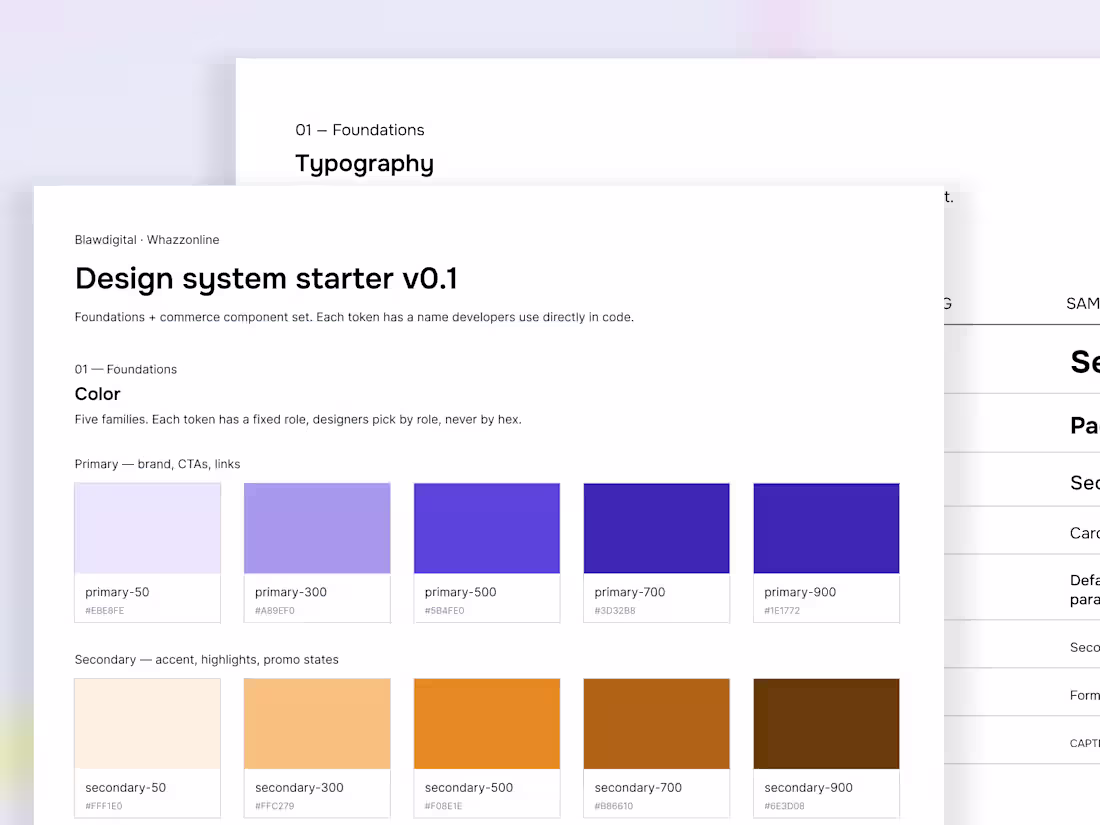
Task: Select the primary-50 color swatch
Action: (x=147, y=528)
